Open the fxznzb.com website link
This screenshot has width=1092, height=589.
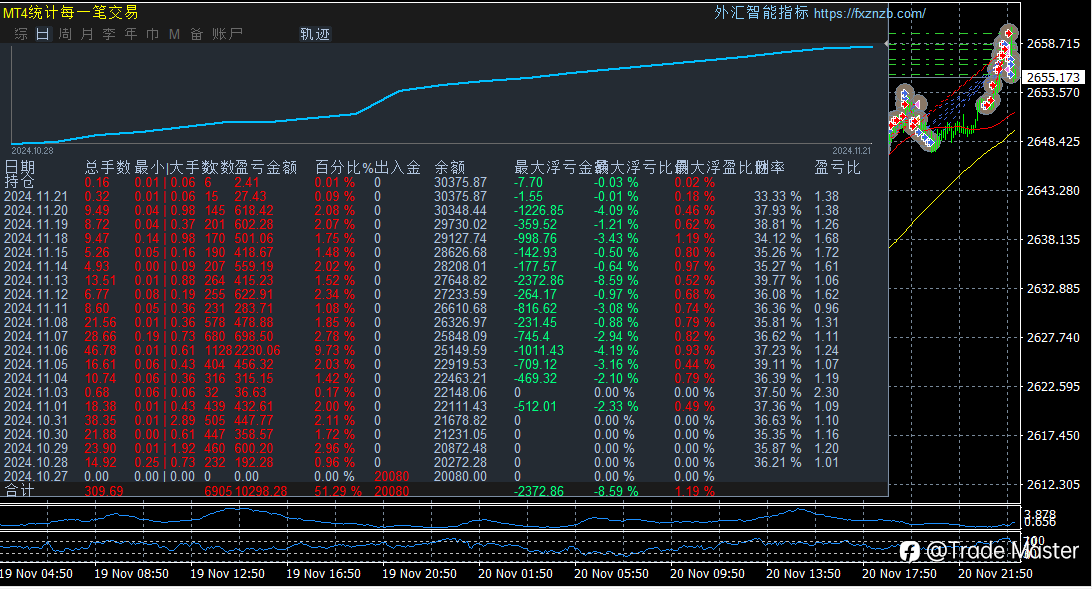[x=869, y=13]
